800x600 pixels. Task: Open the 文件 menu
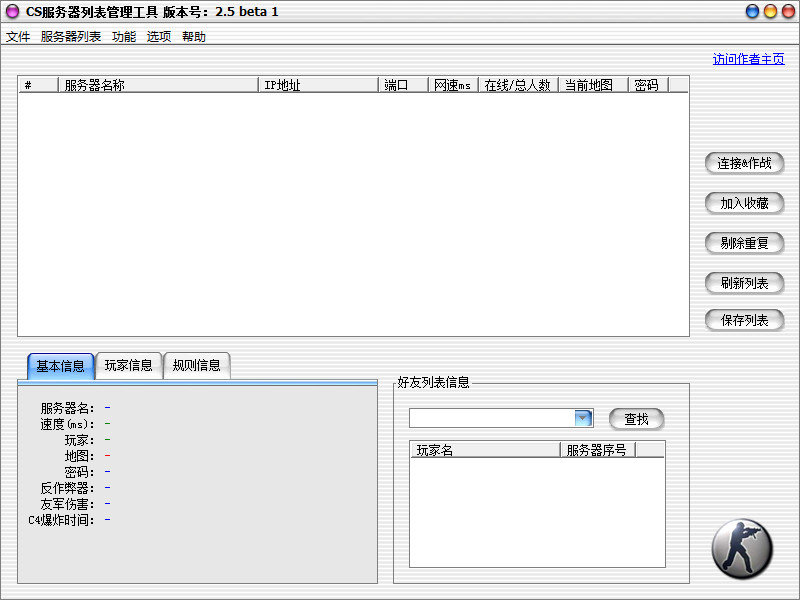tap(17, 36)
